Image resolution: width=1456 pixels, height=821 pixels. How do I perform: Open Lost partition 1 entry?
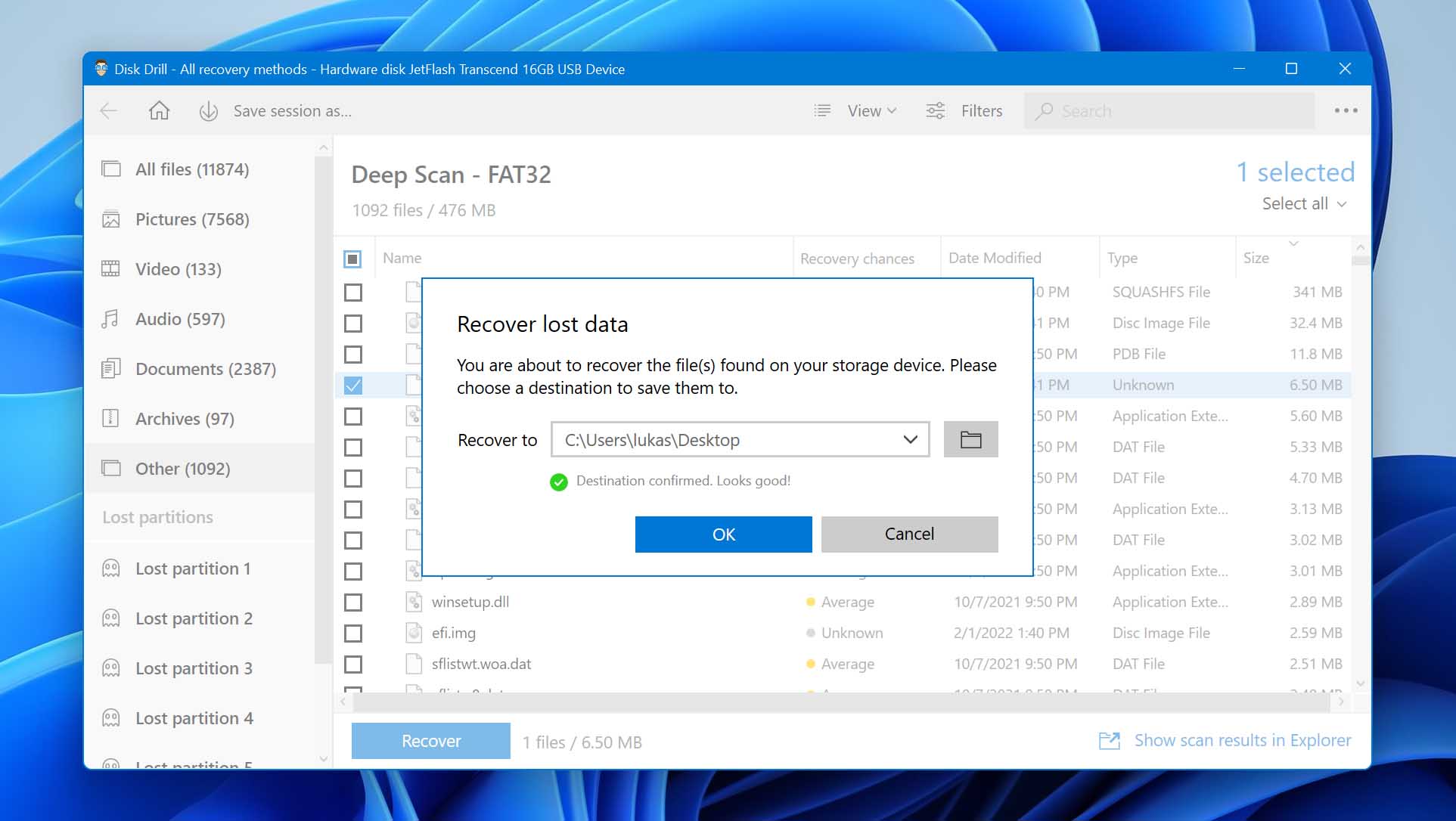pyautogui.click(x=200, y=569)
